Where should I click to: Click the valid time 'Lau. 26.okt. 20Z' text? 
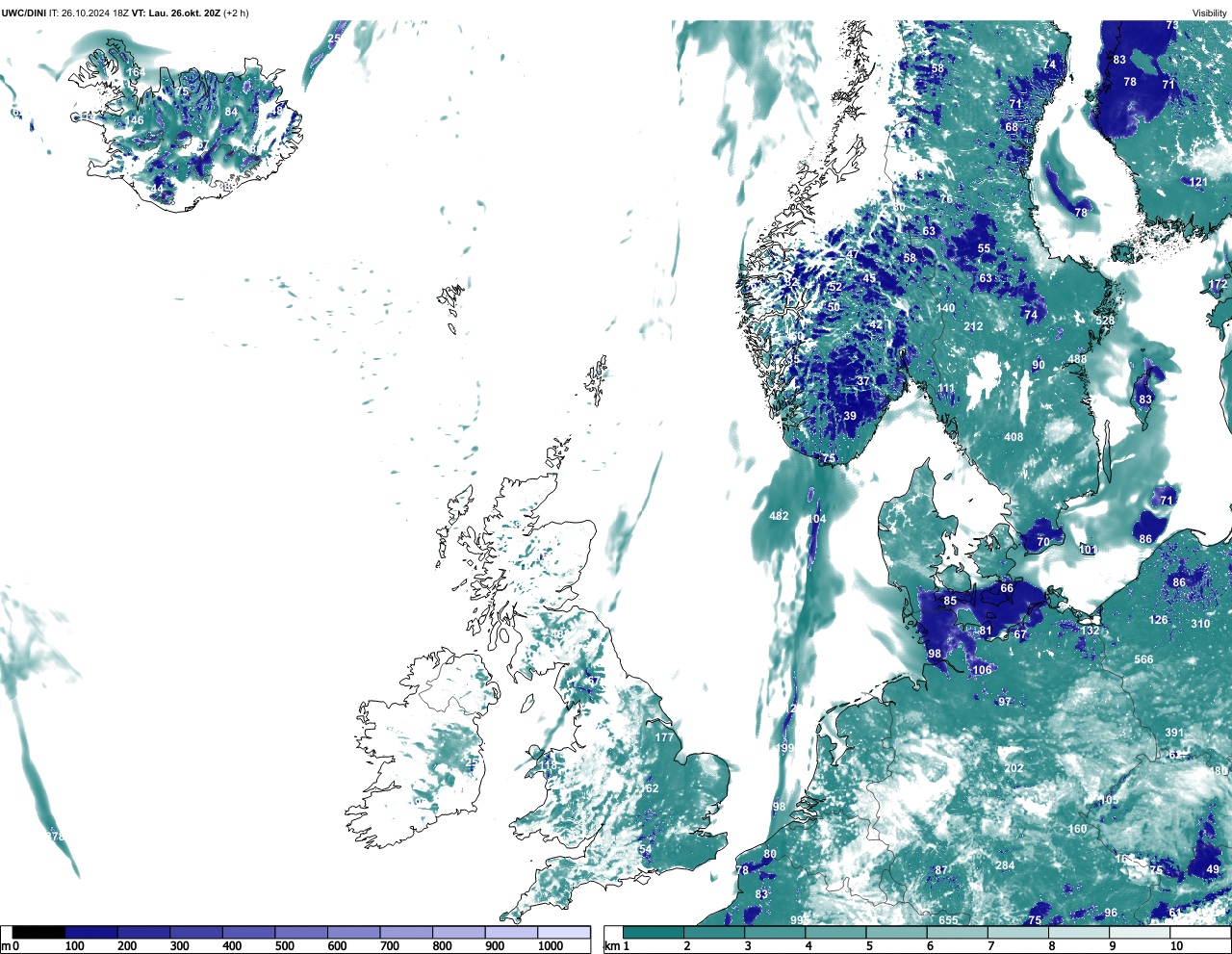point(183,13)
